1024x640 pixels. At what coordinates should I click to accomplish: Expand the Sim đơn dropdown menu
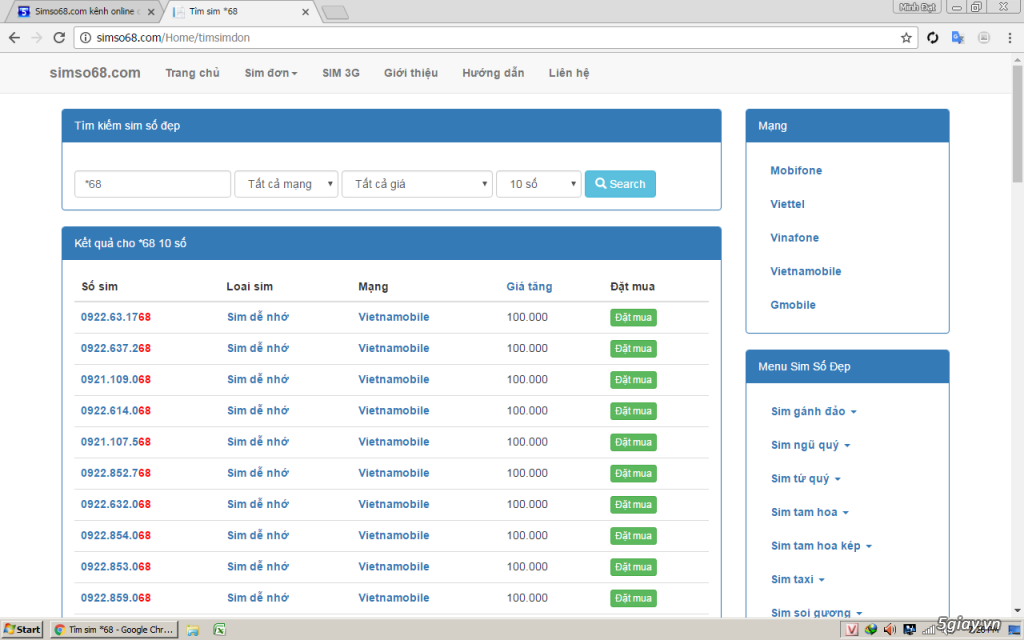tap(269, 72)
